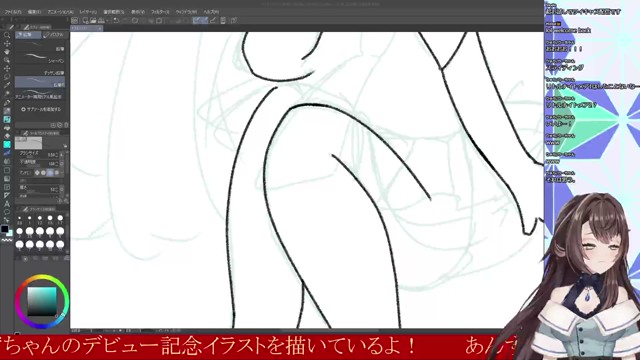Select the Move layer tool
Image resolution: width=640 pixels, height=360 pixels.
7,68
